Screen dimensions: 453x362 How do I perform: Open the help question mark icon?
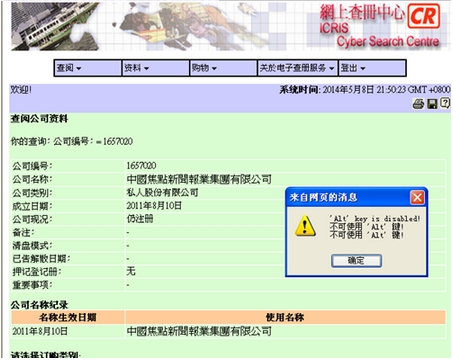tap(445, 103)
